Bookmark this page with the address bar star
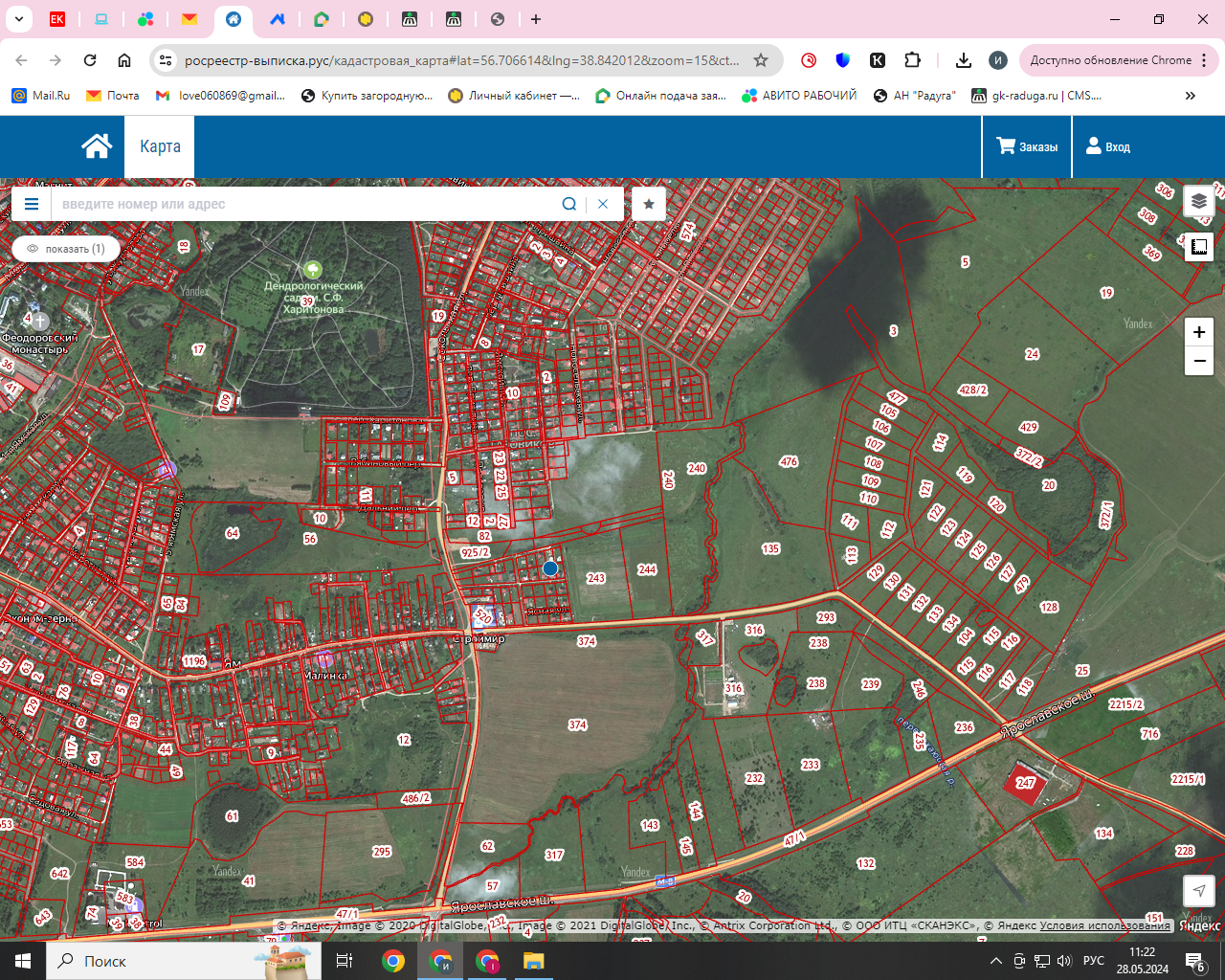Viewport: 1225px width, 980px height. pos(761,60)
